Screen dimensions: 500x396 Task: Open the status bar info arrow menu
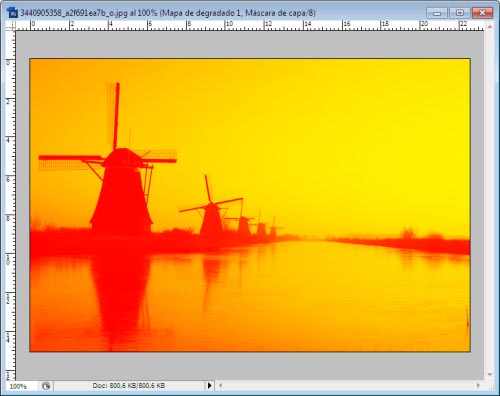point(209,386)
